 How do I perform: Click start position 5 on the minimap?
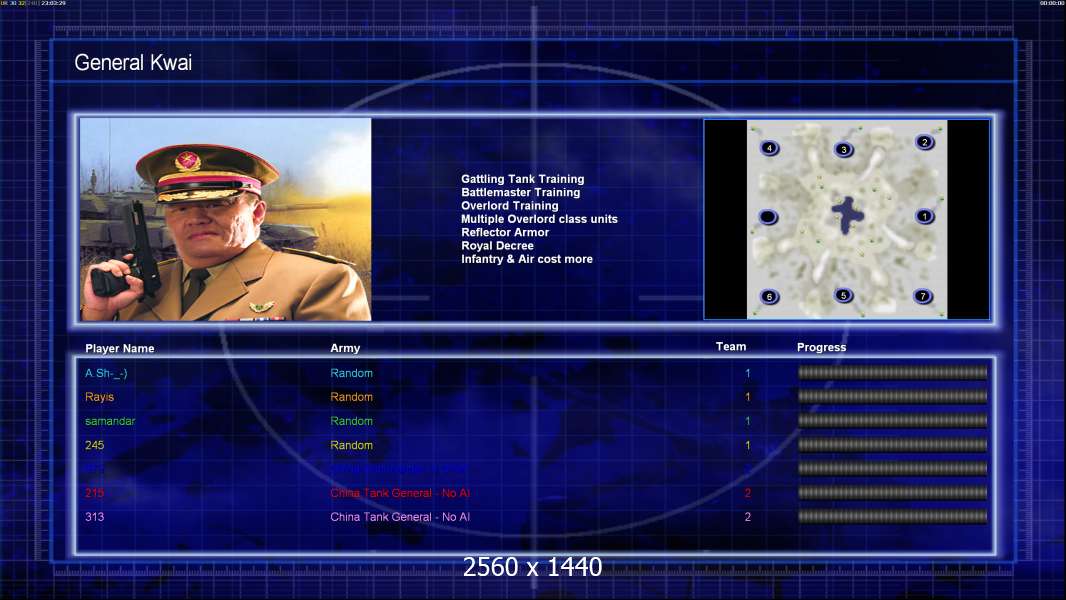point(843,295)
